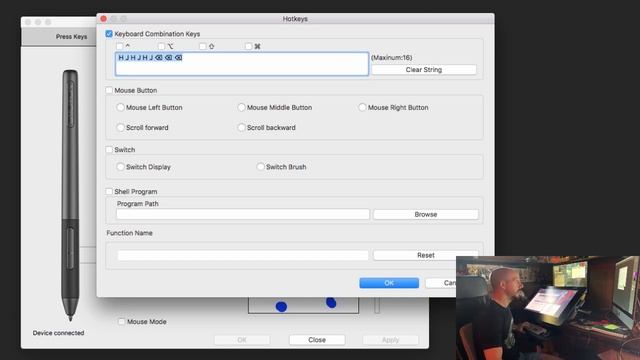Image resolution: width=640 pixels, height=360 pixels.
Task: Choose the Scroll forward option
Action: pyautogui.click(x=120, y=127)
